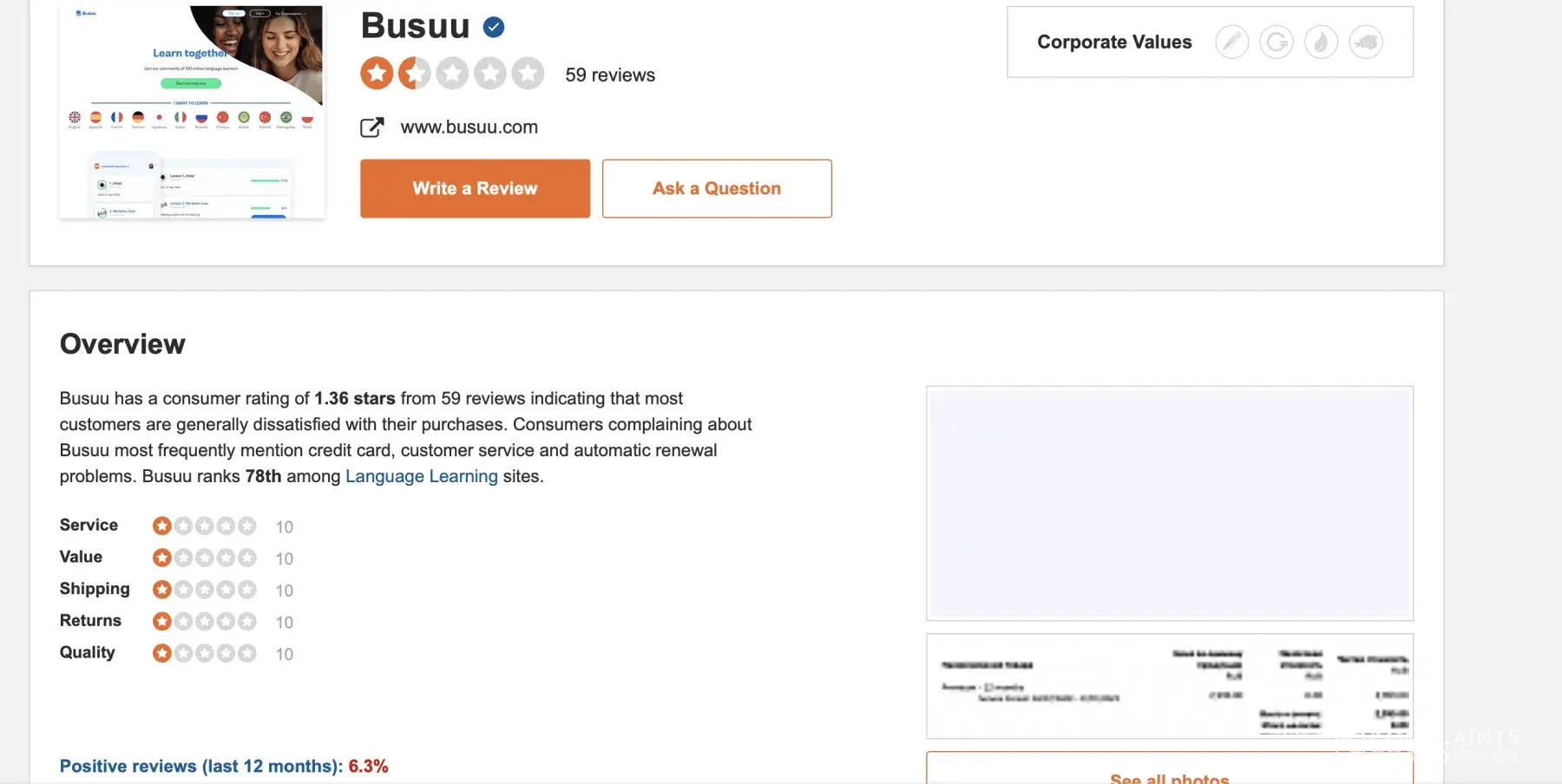Open the large blank photo thumbnail

tap(1169, 503)
